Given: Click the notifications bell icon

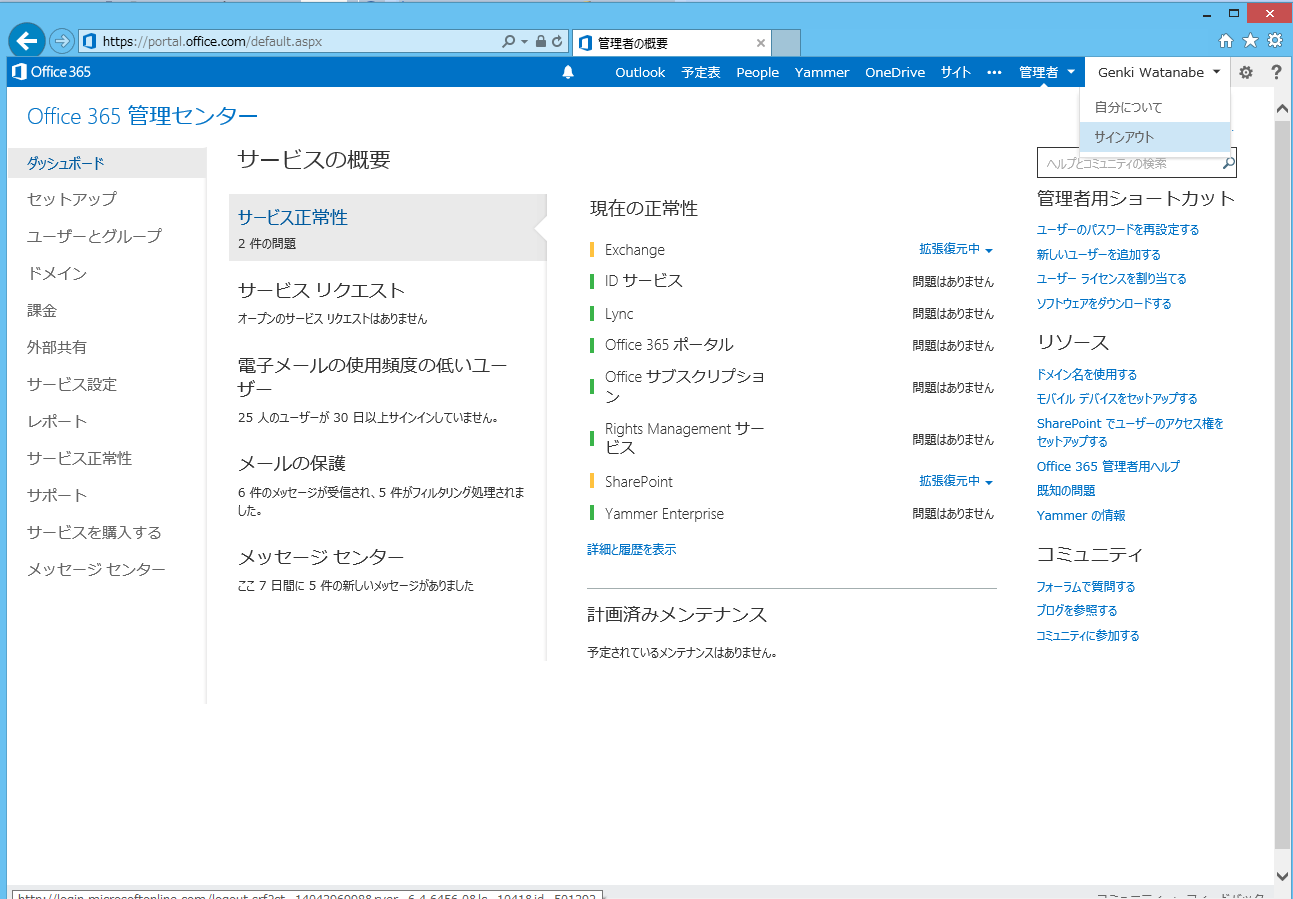Looking at the screenshot, I should point(568,72).
